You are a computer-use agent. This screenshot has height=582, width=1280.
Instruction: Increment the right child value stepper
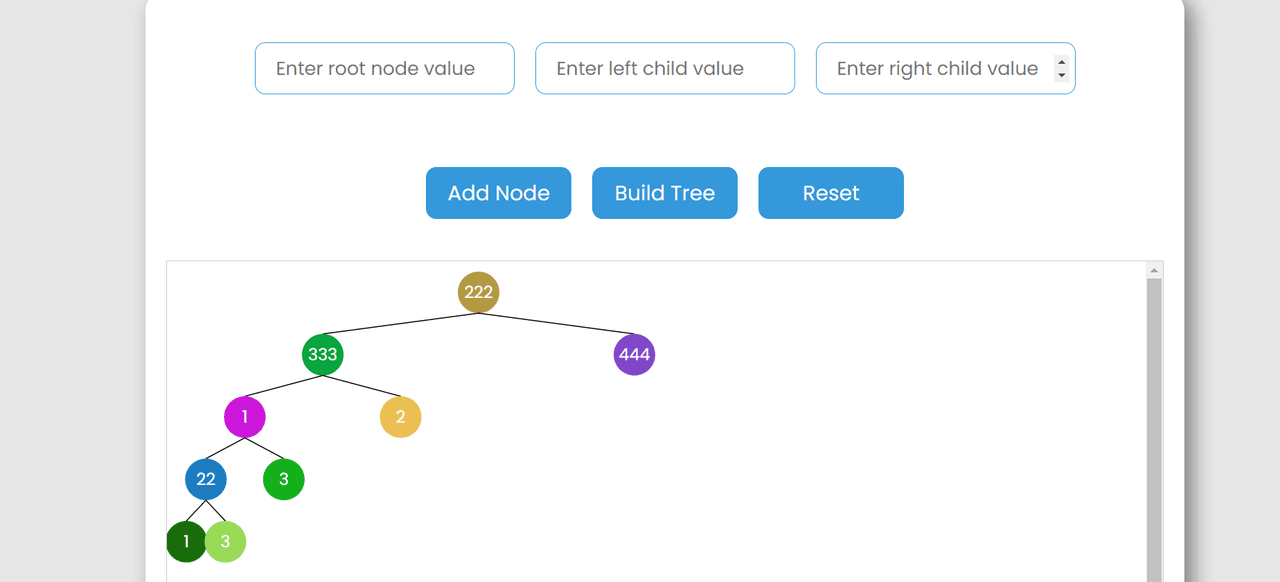pyautogui.click(x=1062, y=62)
